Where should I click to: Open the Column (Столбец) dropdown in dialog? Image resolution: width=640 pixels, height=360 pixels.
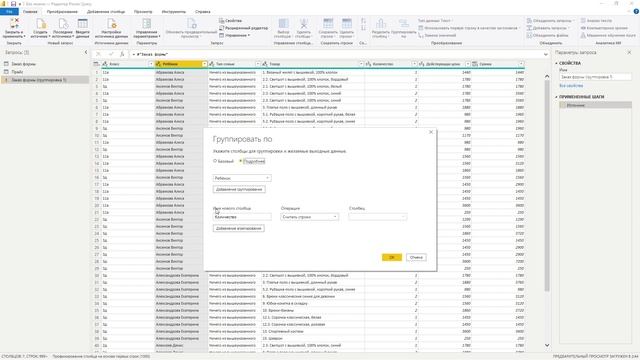tap(378, 217)
